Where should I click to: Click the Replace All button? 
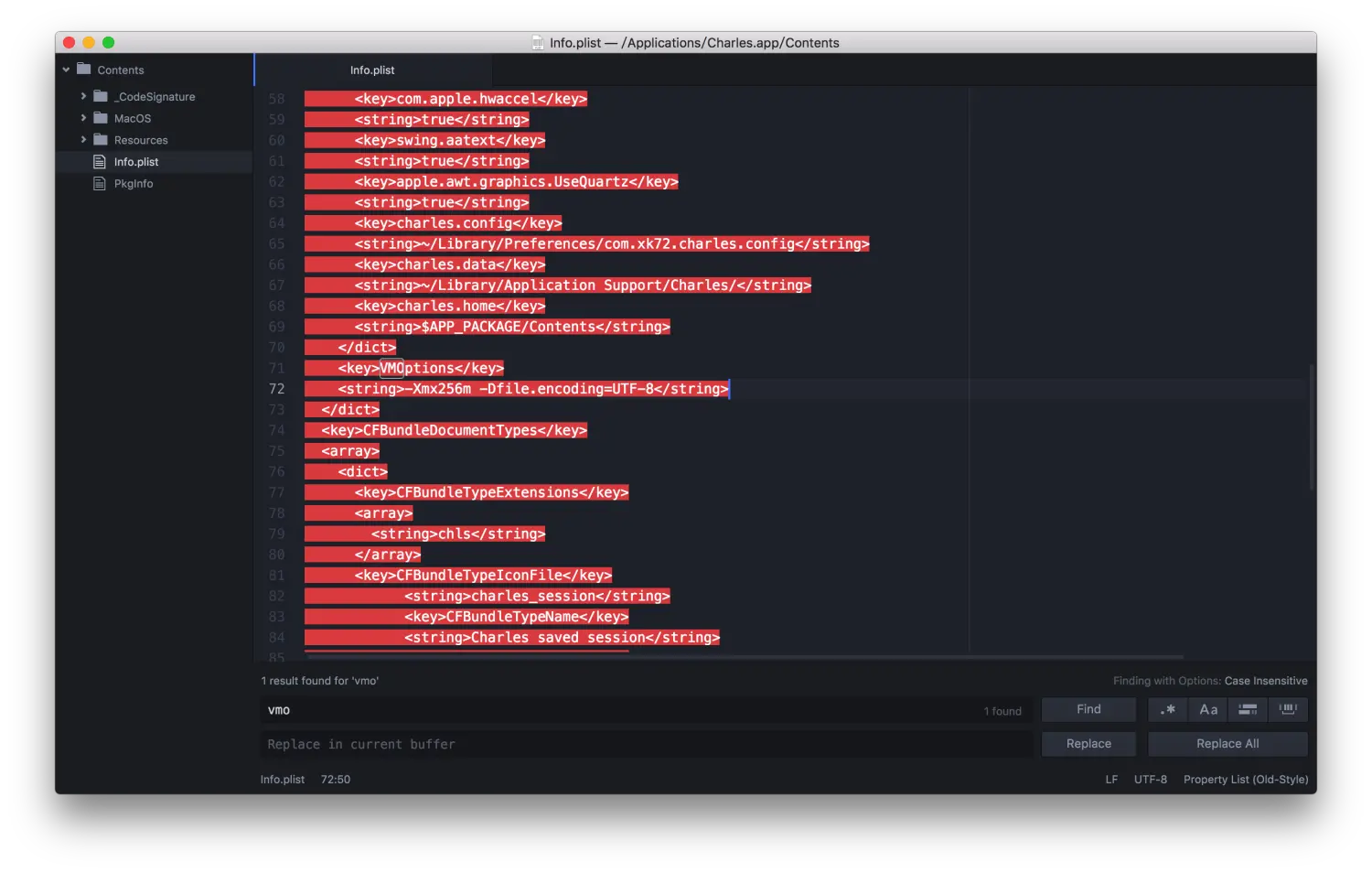pyautogui.click(x=1227, y=744)
